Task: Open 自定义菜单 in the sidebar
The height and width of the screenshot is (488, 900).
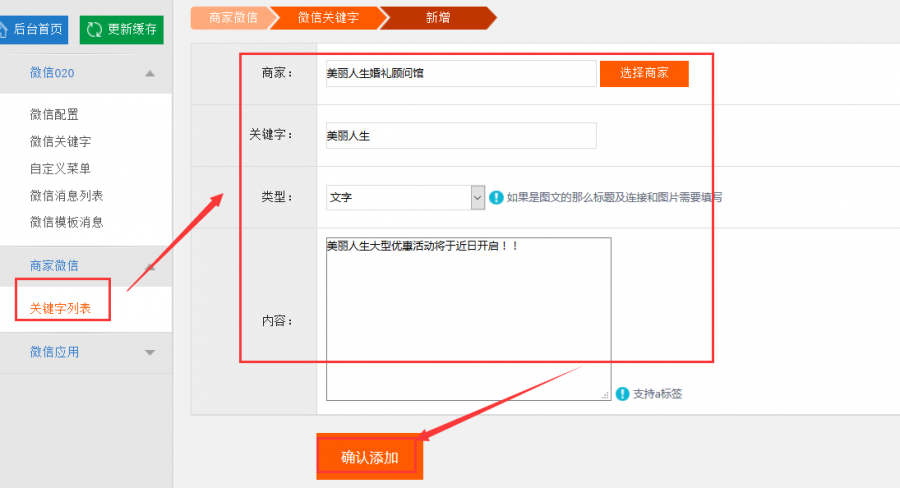Action: click(60, 168)
